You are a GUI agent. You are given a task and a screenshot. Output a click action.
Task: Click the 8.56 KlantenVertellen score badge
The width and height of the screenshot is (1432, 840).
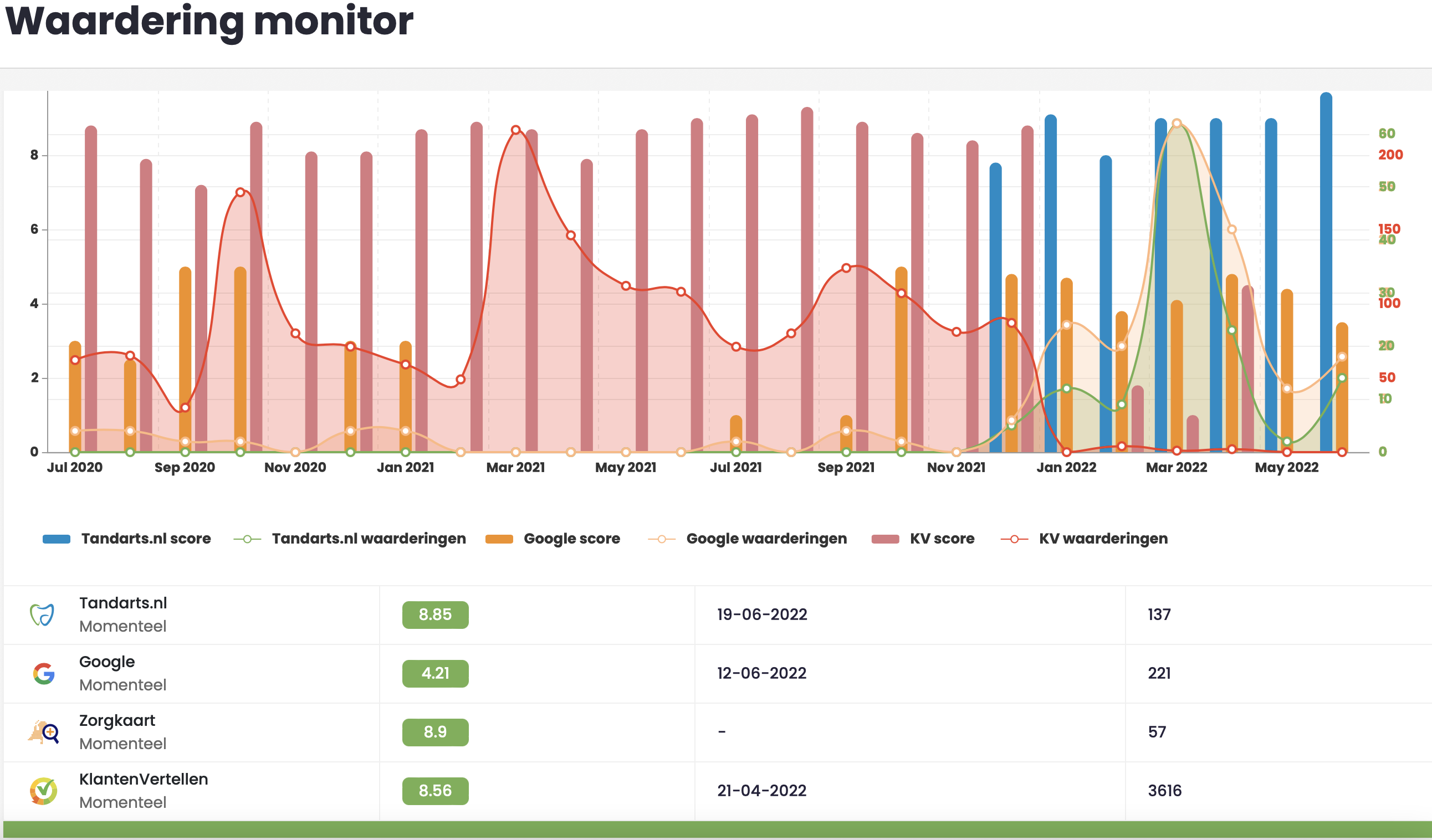[x=435, y=791]
